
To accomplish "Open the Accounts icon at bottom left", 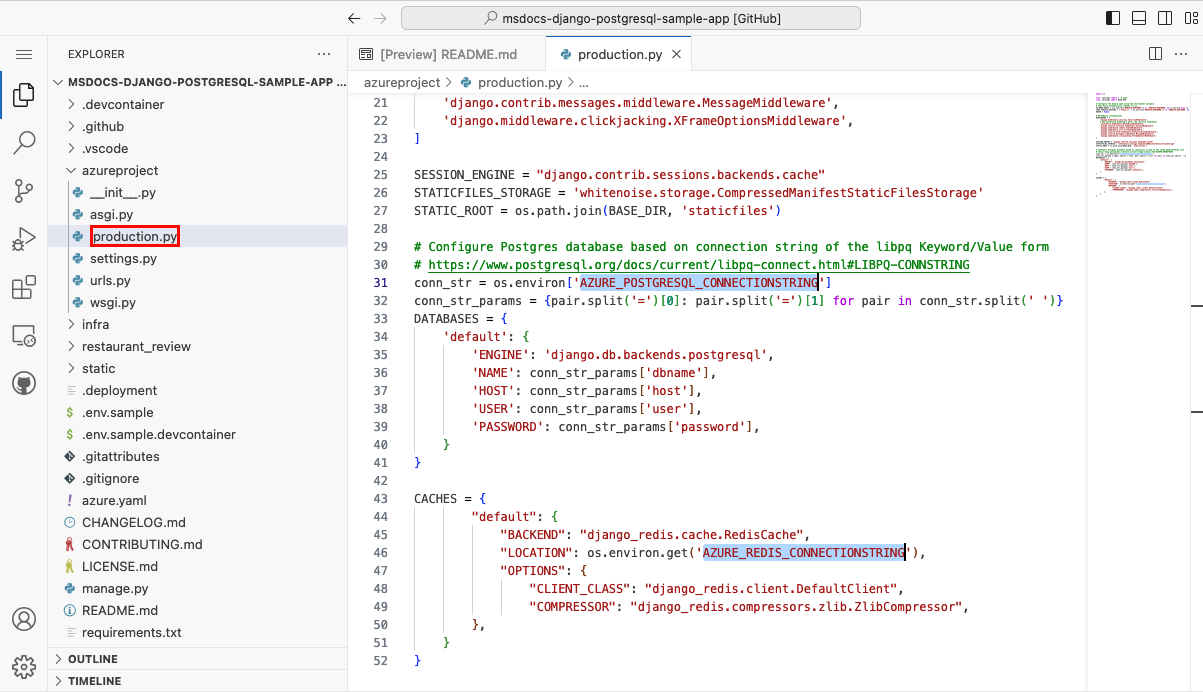I will click(x=24, y=620).
